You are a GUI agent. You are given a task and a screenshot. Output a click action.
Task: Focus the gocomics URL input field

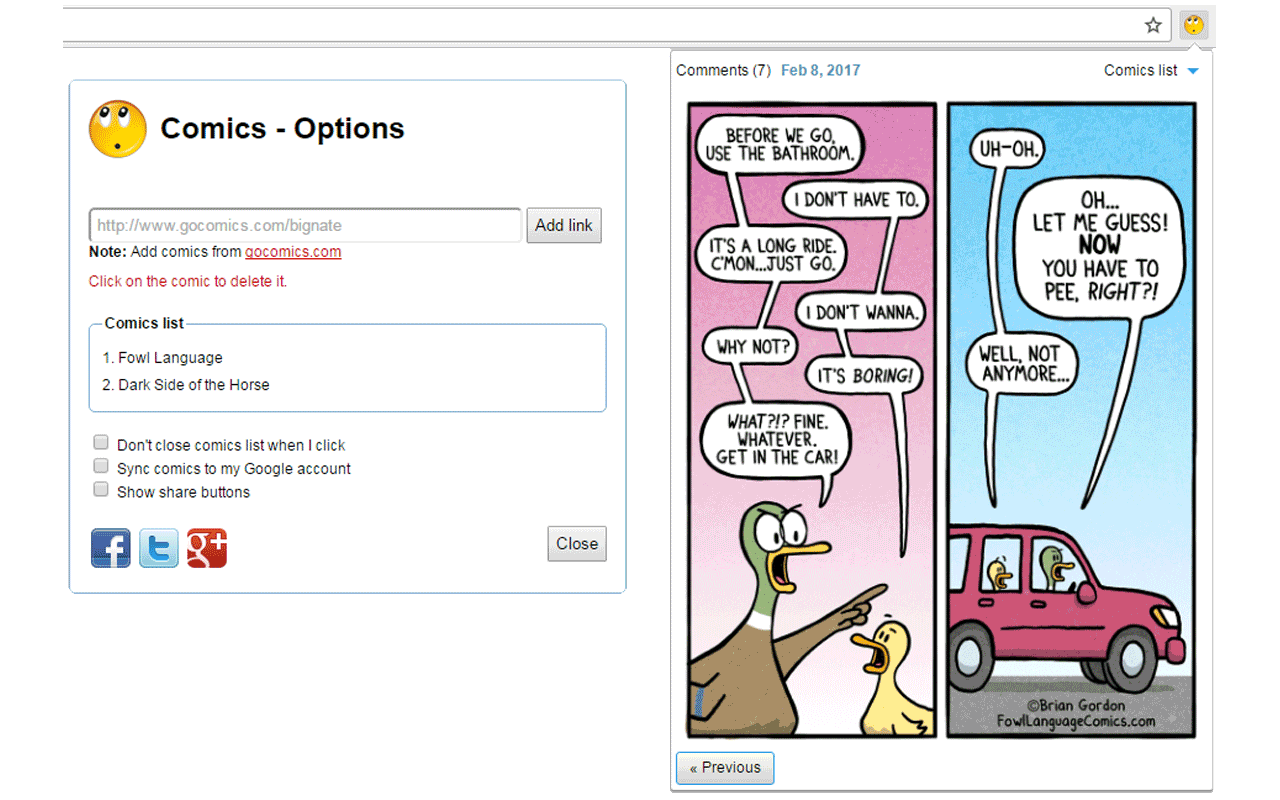tap(305, 225)
